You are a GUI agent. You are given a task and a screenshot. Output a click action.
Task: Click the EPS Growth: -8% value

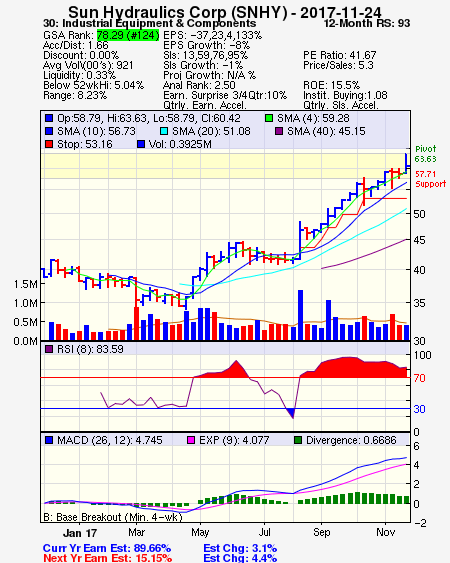[207, 45]
